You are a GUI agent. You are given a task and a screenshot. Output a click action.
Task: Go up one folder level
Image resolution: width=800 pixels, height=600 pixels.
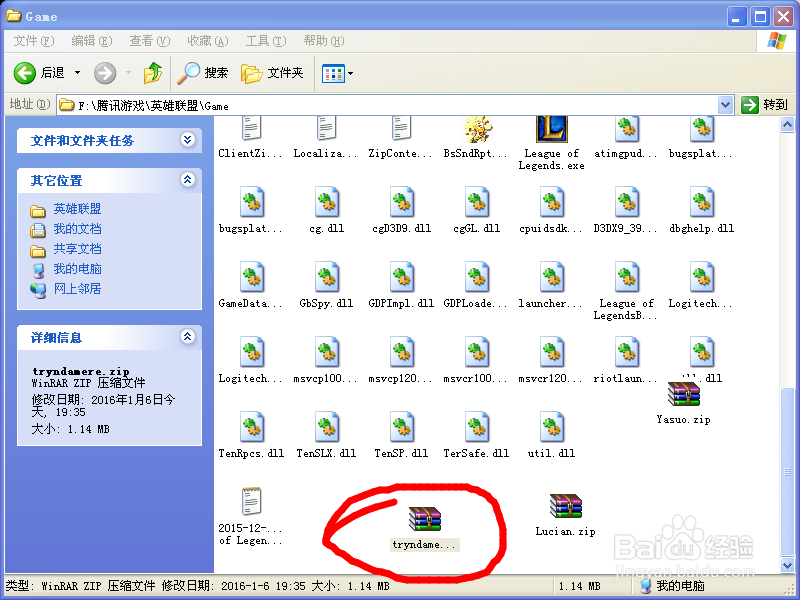[153, 73]
